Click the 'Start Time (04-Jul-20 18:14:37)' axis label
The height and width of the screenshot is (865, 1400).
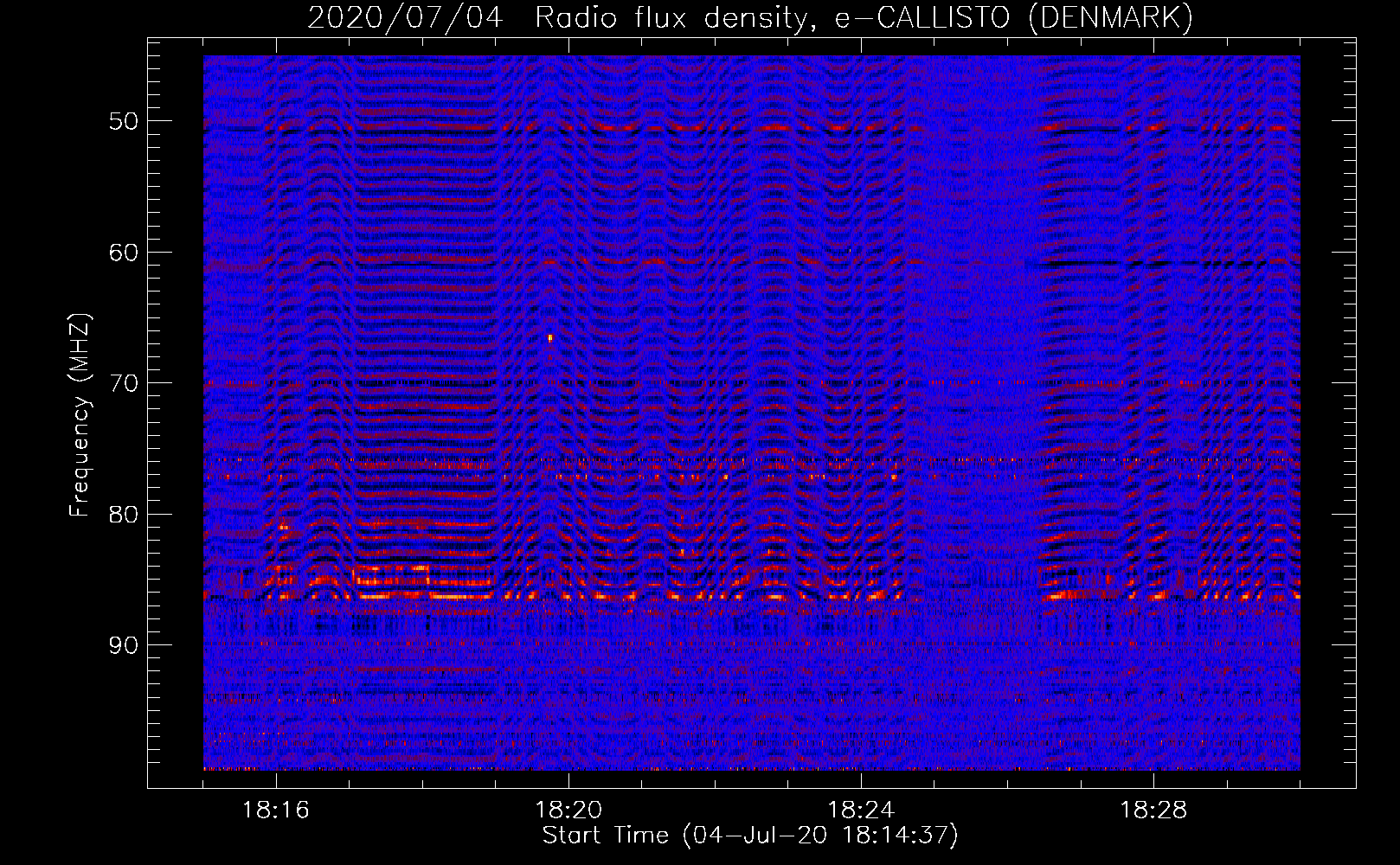coord(750,836)
